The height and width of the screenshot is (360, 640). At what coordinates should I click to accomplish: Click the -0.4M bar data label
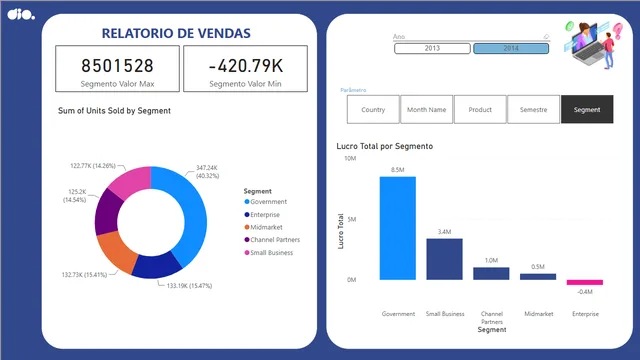coord(585,292)
